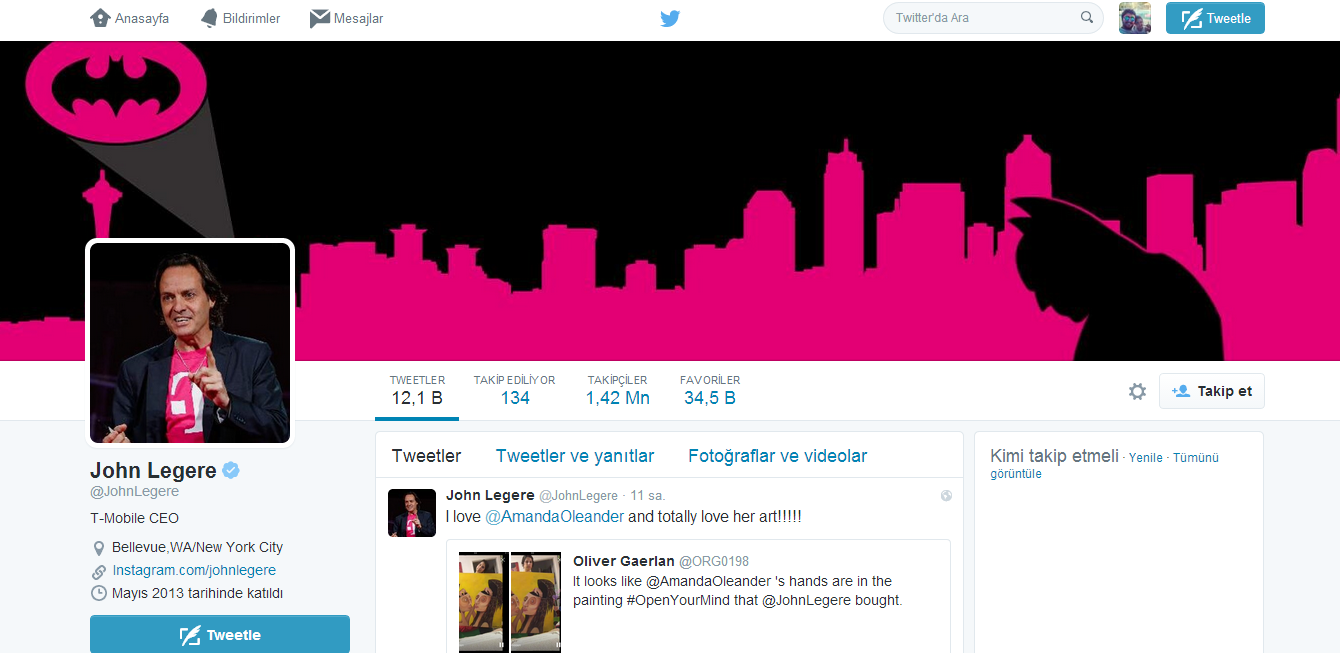Image resolution: width=1340 pixels, height=653 pixels.
Task: Select the Tweetler timeline tab
Action: pyautogui.click(x=427, y=456)
